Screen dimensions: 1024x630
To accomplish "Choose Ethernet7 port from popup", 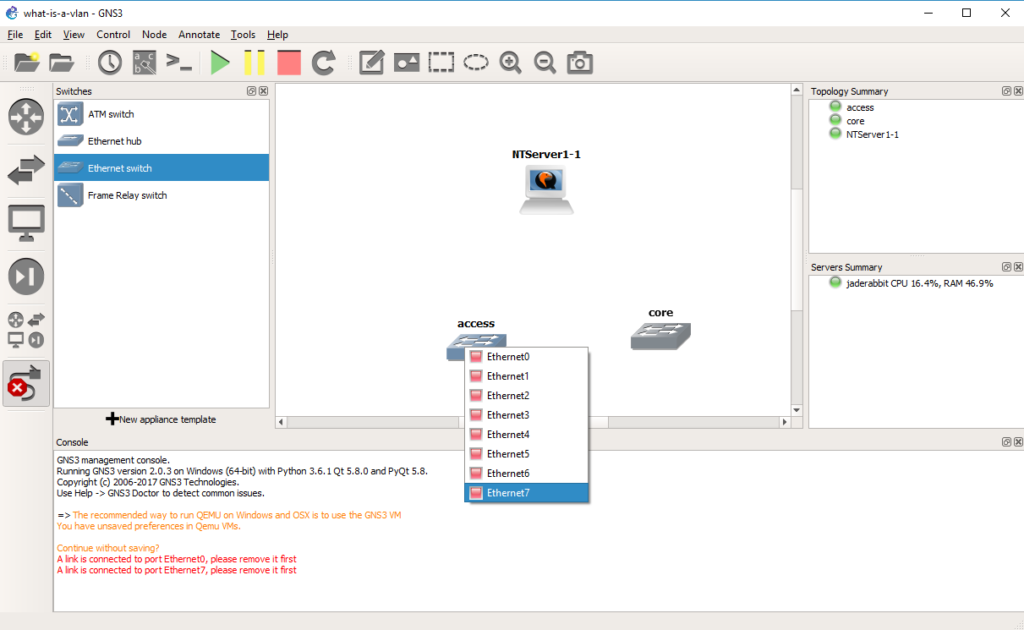I will [526, 493].
